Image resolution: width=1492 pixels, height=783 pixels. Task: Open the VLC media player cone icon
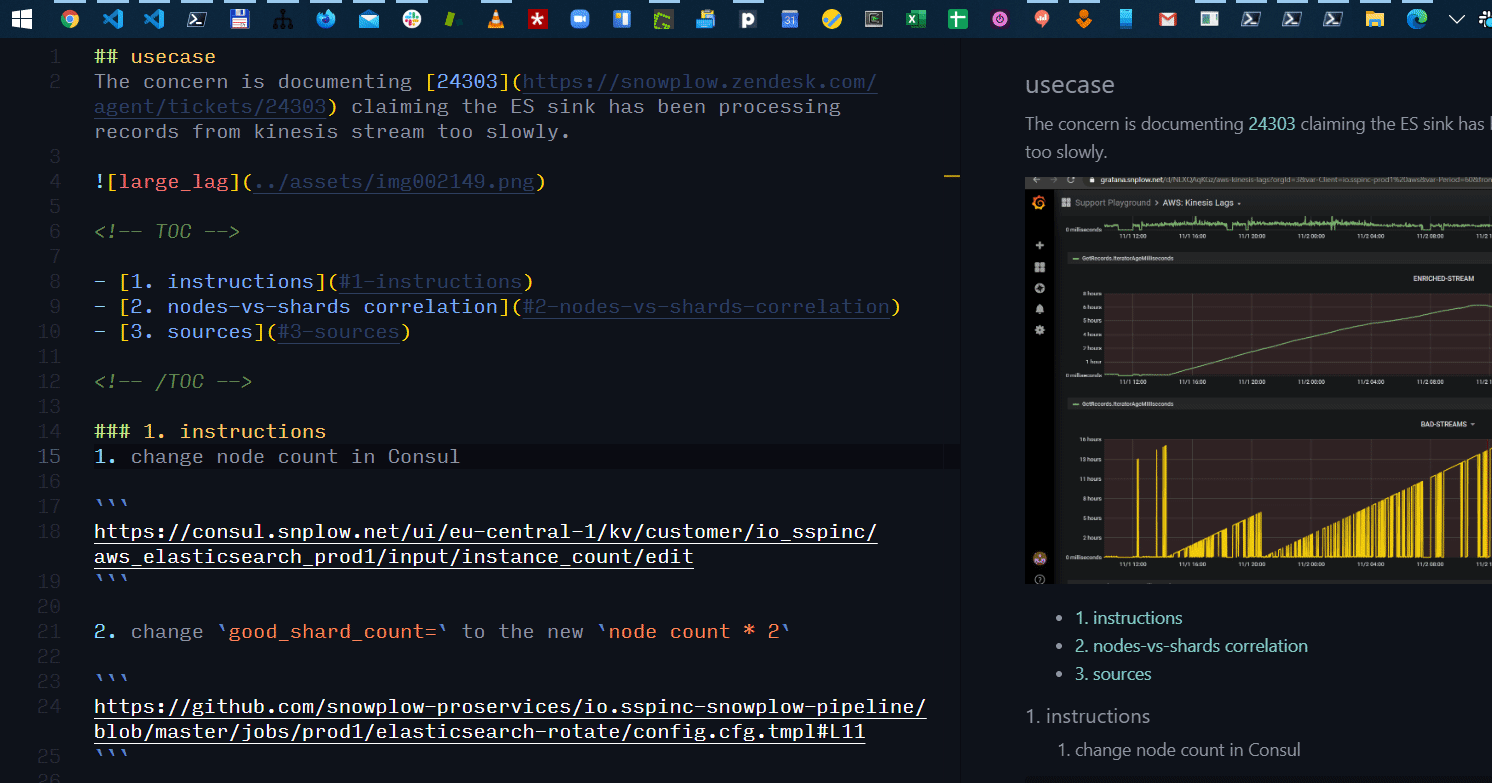pos(495,18)
